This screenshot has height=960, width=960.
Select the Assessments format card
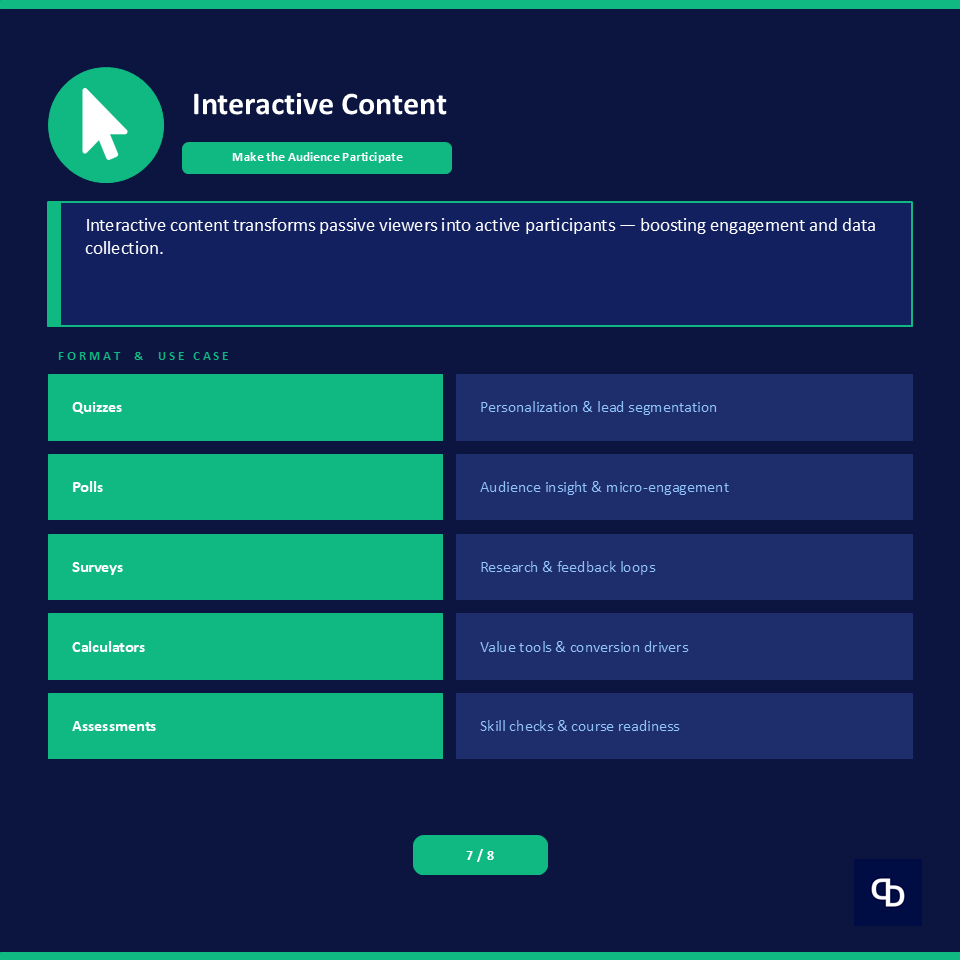click(245, 726)
